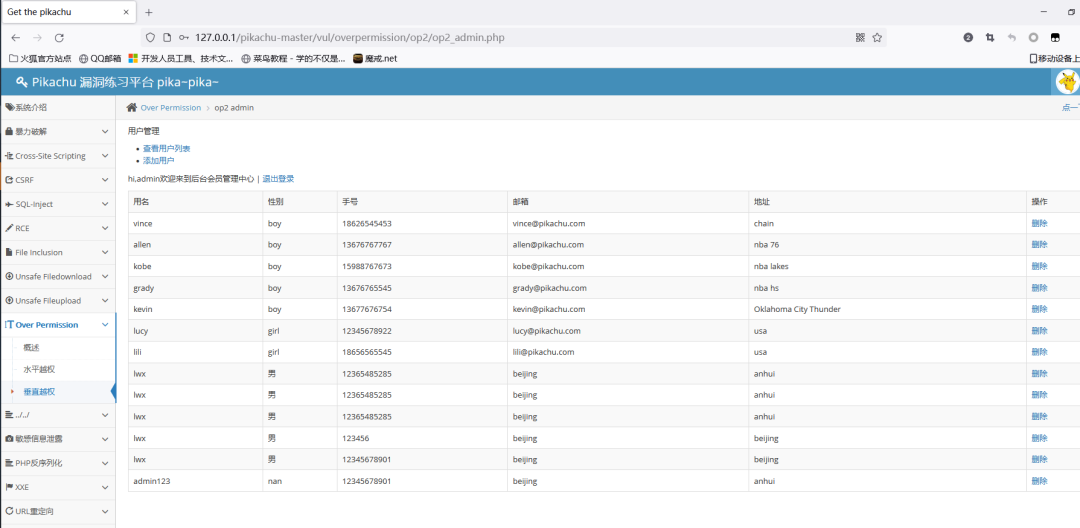Expand CSRF sidebar menu

[58, 180]
